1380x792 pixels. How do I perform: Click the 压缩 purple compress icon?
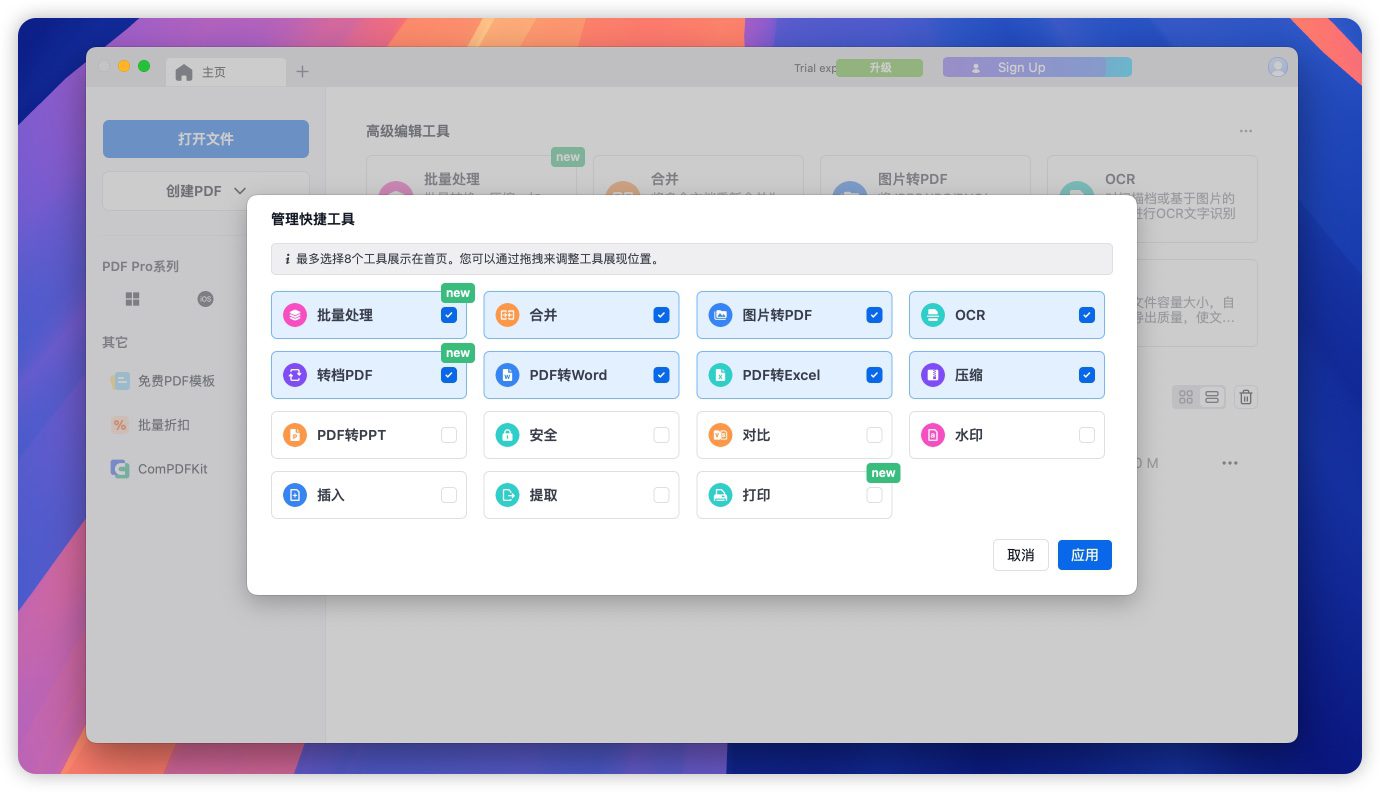pos(932,375)
